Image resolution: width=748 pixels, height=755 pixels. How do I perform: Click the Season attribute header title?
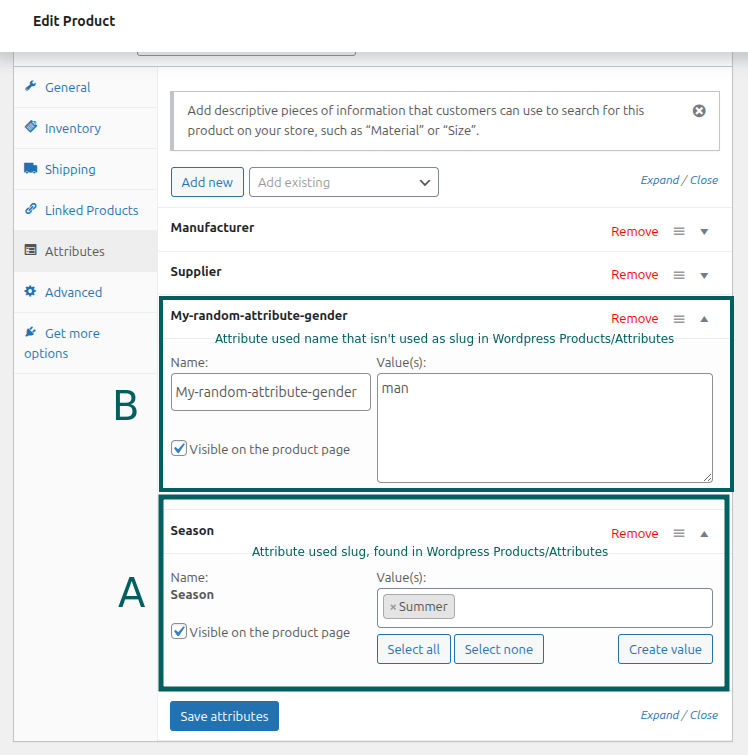(x=192, y=531)
